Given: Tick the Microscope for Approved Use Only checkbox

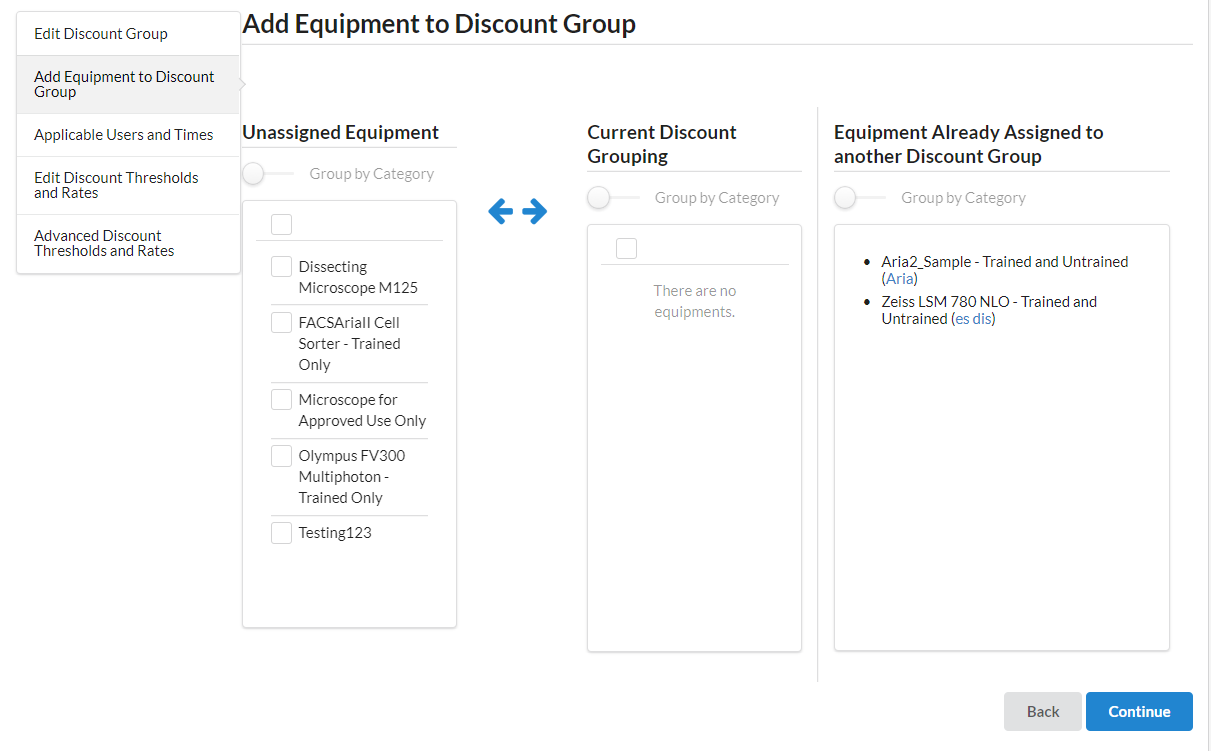Looking at the screenshot, I should 282,400.
